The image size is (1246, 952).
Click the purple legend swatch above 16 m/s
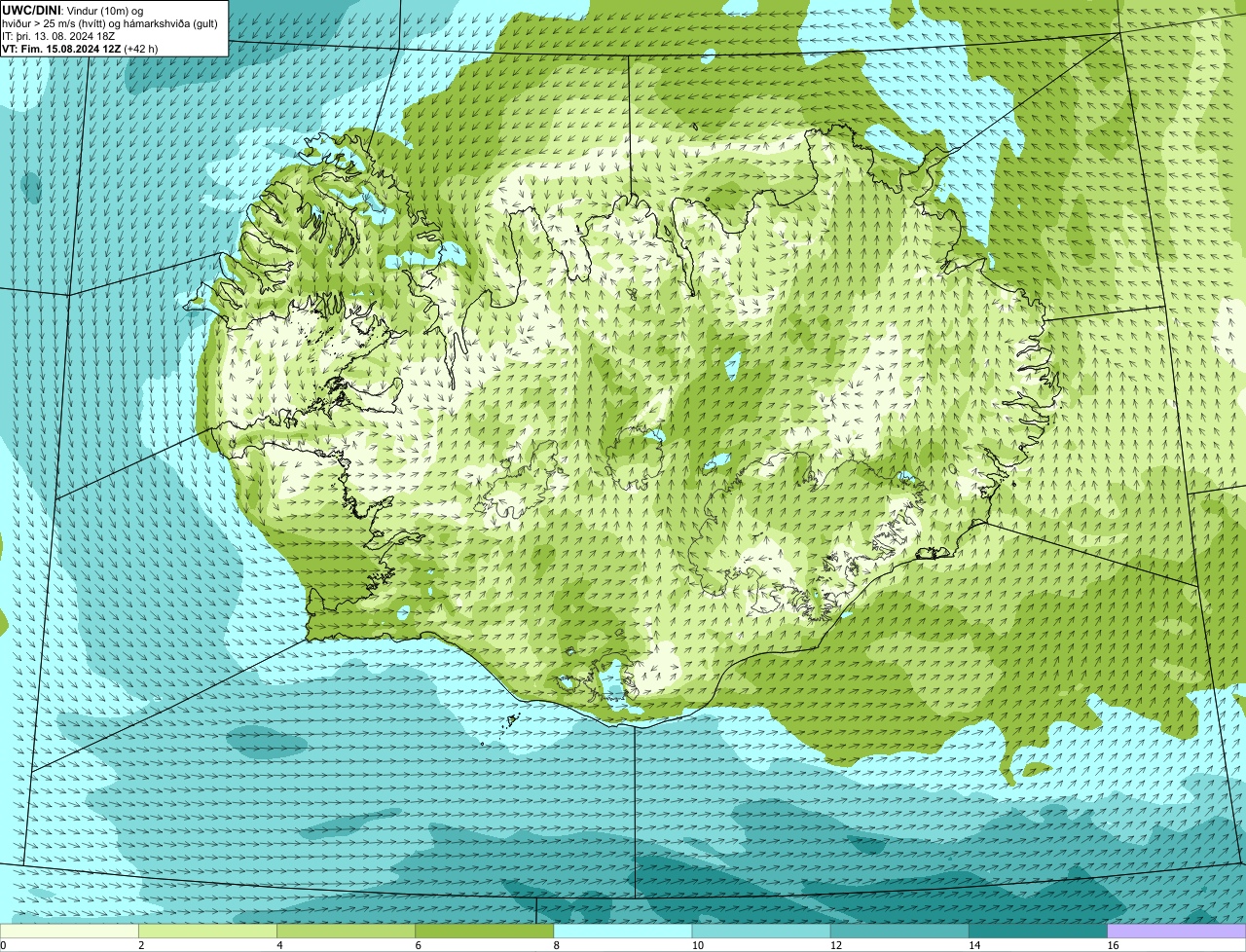tap(1177, 931)
